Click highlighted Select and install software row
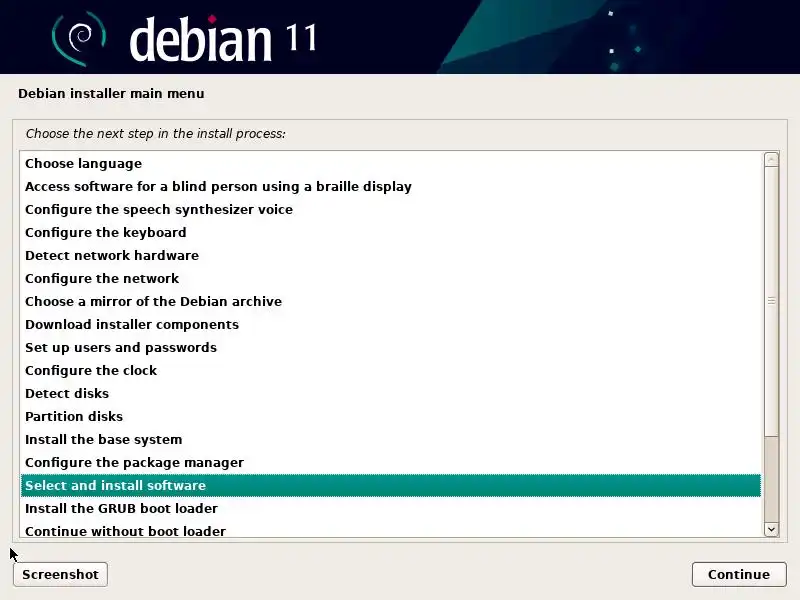 pyautogui.click(x=391, y=485)
